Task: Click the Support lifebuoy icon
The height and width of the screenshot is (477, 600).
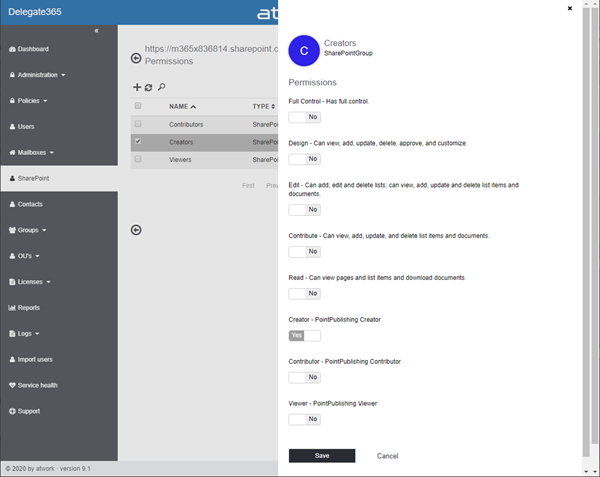Action: 12,411
